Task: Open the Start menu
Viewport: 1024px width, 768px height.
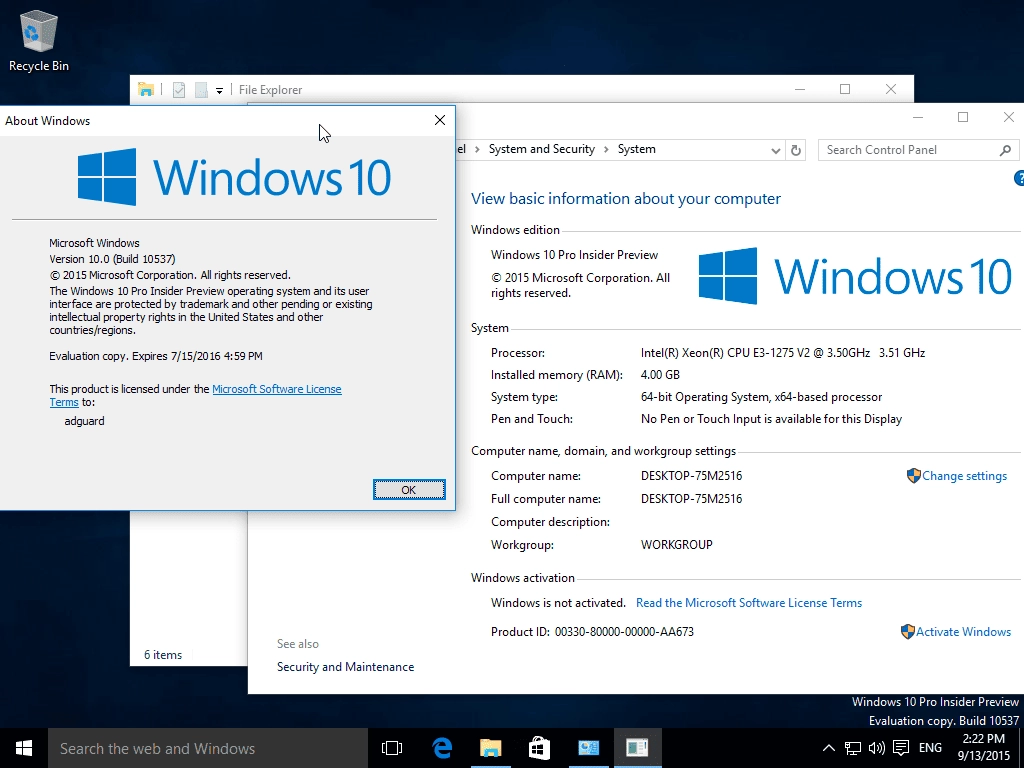Action: 24,748
